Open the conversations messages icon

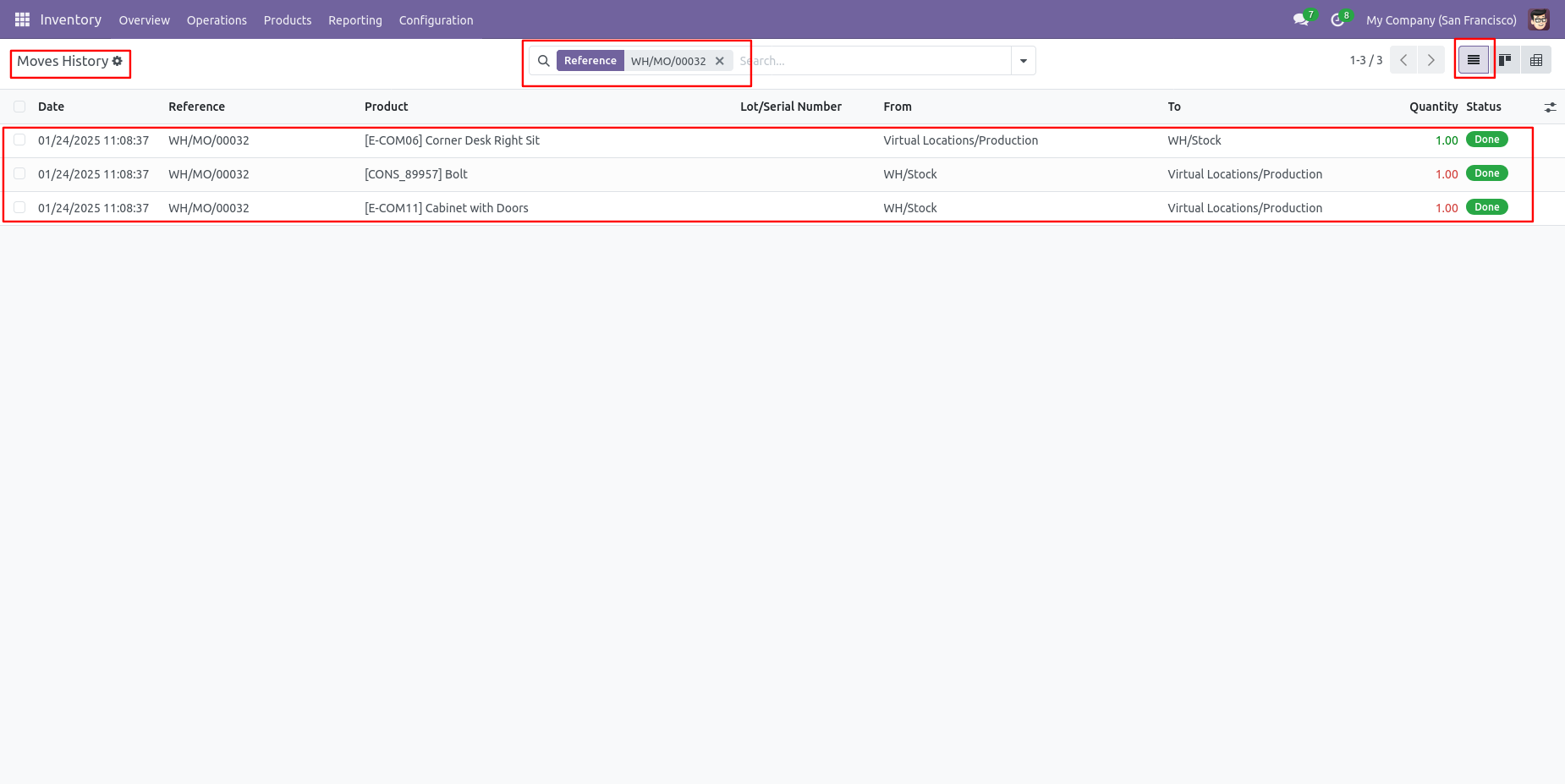tap(1301, 19)
